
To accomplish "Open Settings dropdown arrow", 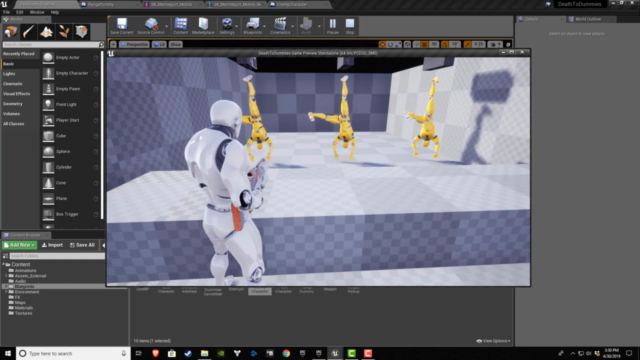I will click(x=237, y=26).
